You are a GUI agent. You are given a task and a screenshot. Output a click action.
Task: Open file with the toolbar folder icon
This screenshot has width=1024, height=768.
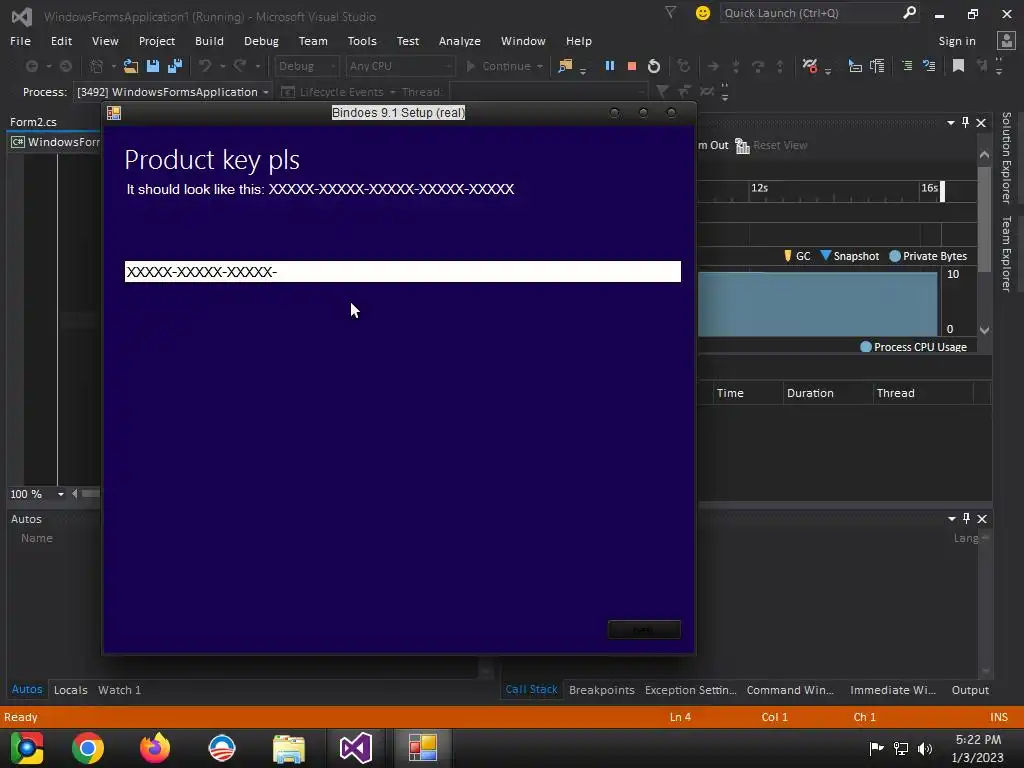coord(131,66)
